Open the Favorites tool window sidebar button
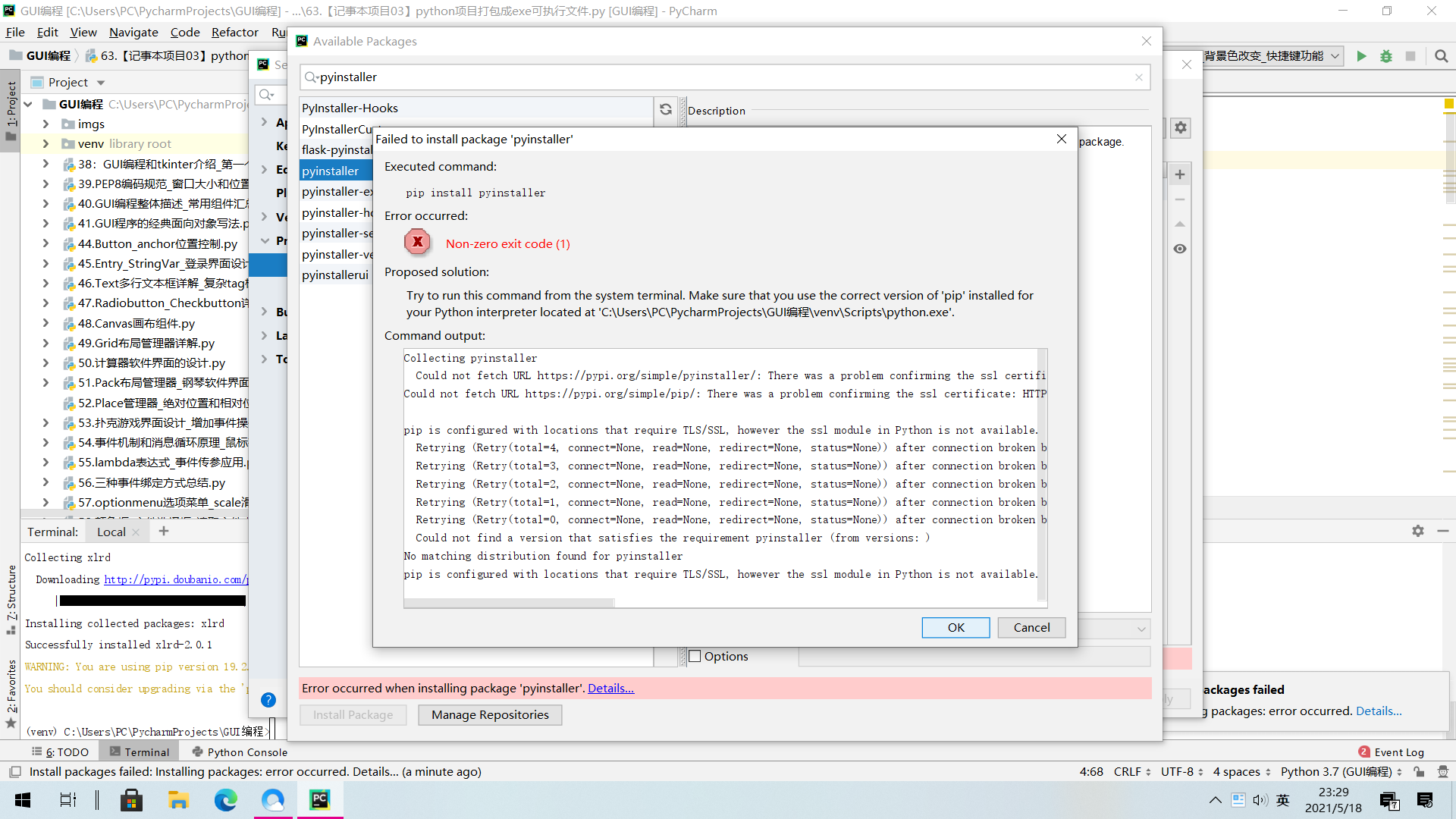 point(11,694)
